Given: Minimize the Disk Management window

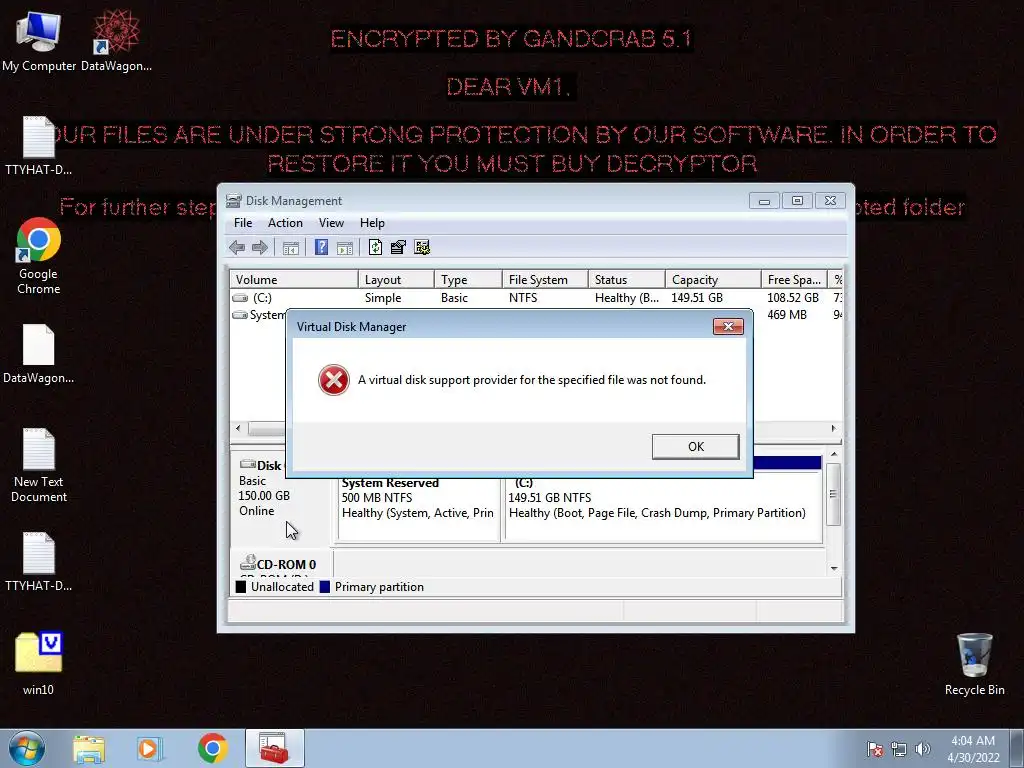Looking at the screenshot, I should [764, 201].
